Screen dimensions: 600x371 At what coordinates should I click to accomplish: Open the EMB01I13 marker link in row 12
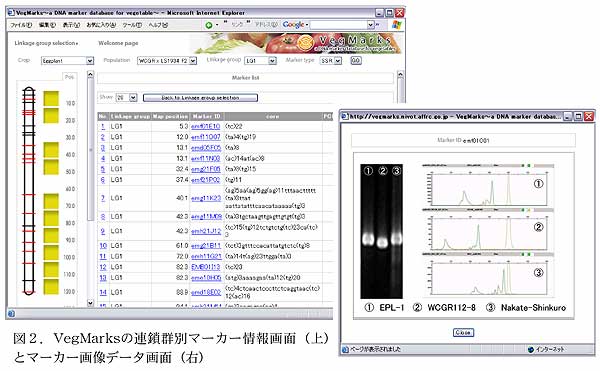pyautogui.click(x=205, y=267)
